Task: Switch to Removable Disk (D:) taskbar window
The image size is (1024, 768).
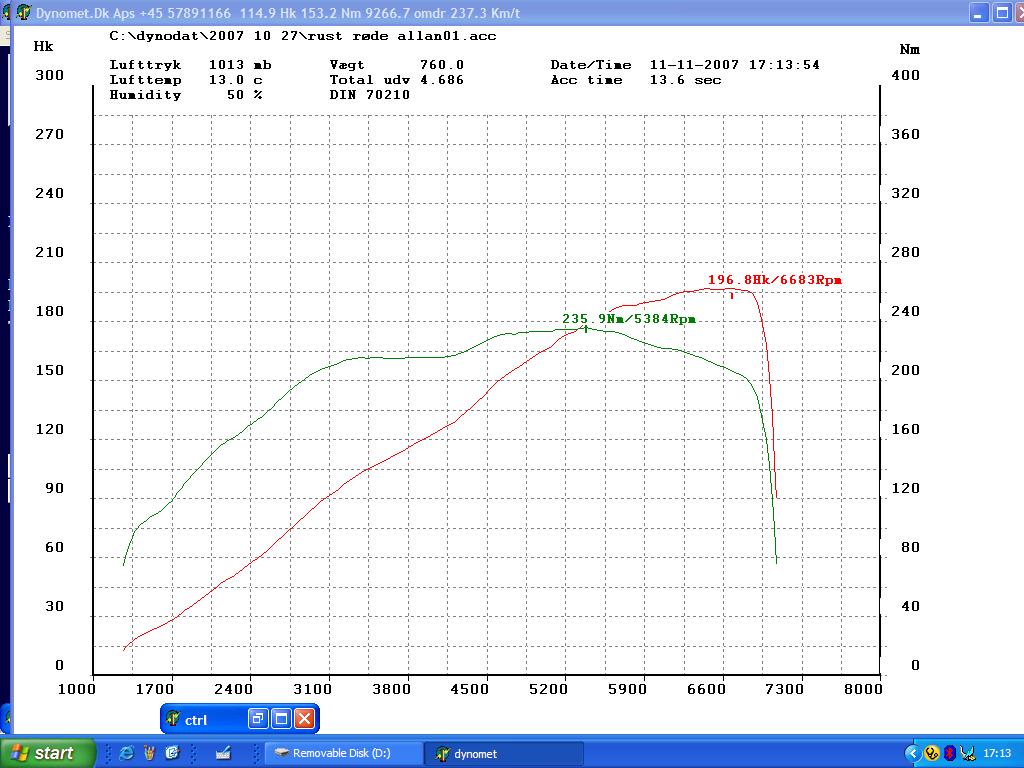Action: (x=342, y=754)
